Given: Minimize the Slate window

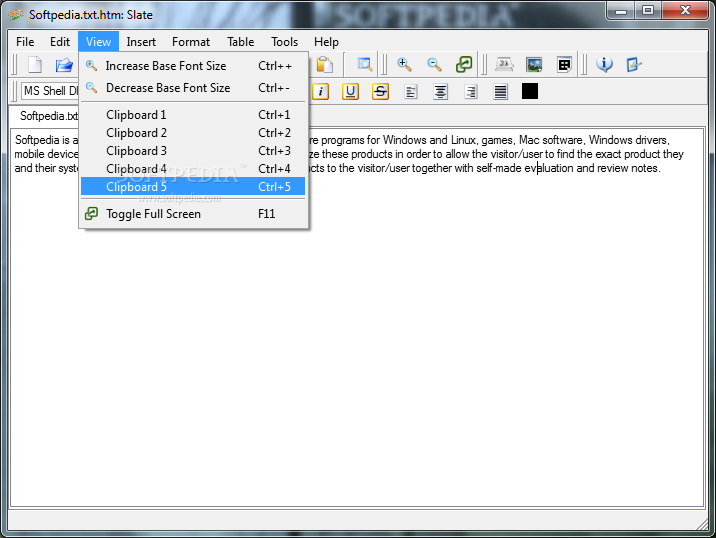Looking at the screenshot, I should coord(621,11).
